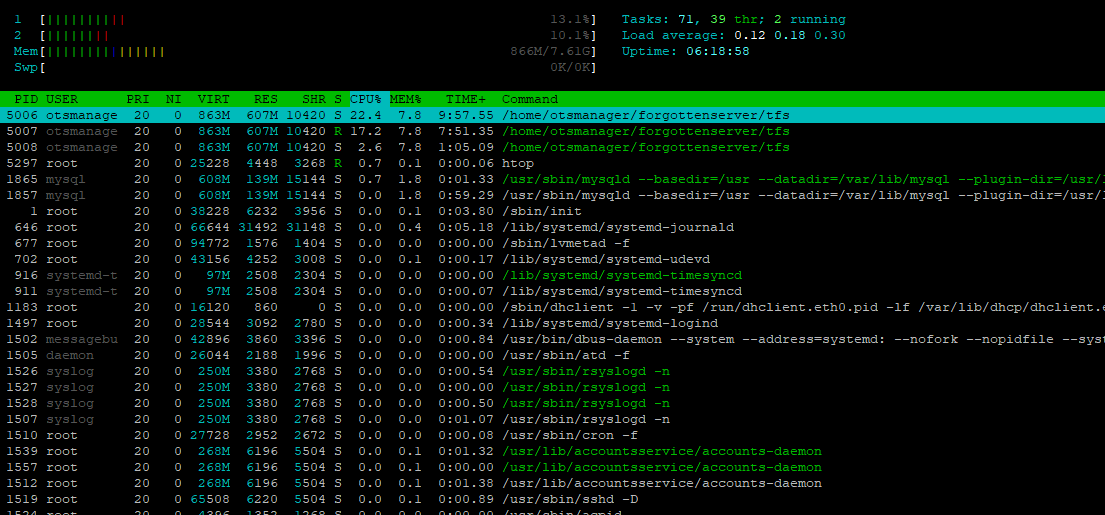Viewport: 1105px width, 515px height.
Task: Select the dbus-daemon process row
Action: [x=552, y=340]
